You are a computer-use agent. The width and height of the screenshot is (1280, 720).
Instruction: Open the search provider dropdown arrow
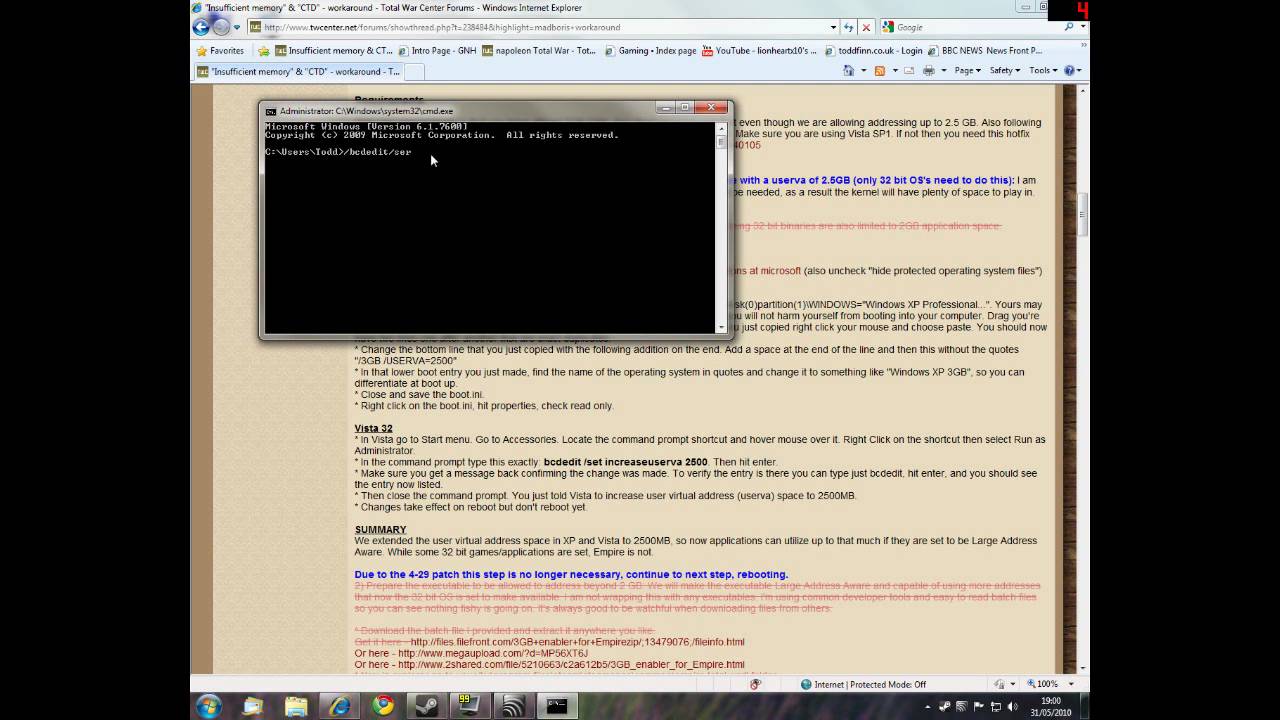[x=1082, y=27]
